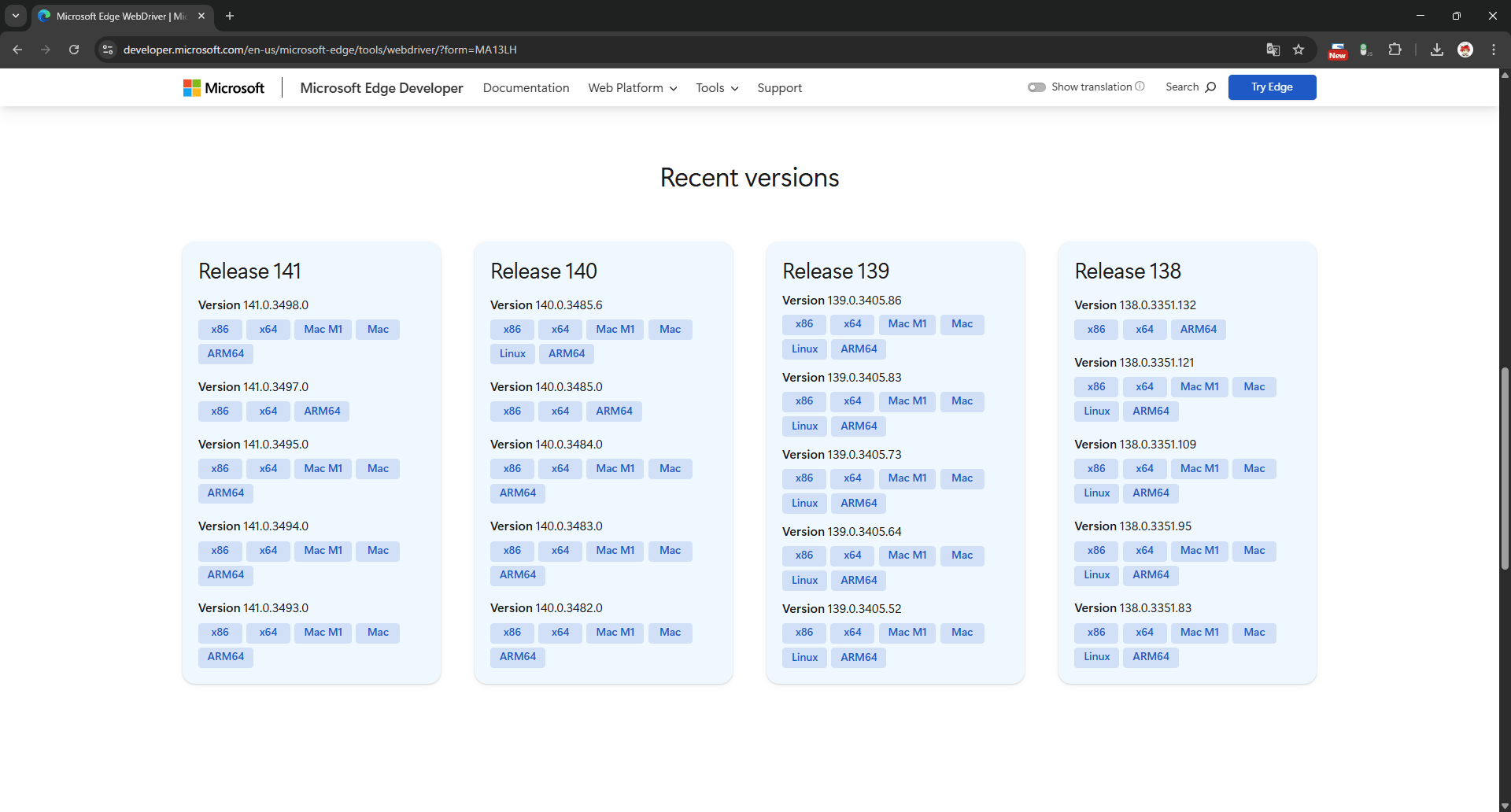1511x812 pixels.
Task: Download x64 for version 138.0.3351.95
Action: [x=1144, y=551]
